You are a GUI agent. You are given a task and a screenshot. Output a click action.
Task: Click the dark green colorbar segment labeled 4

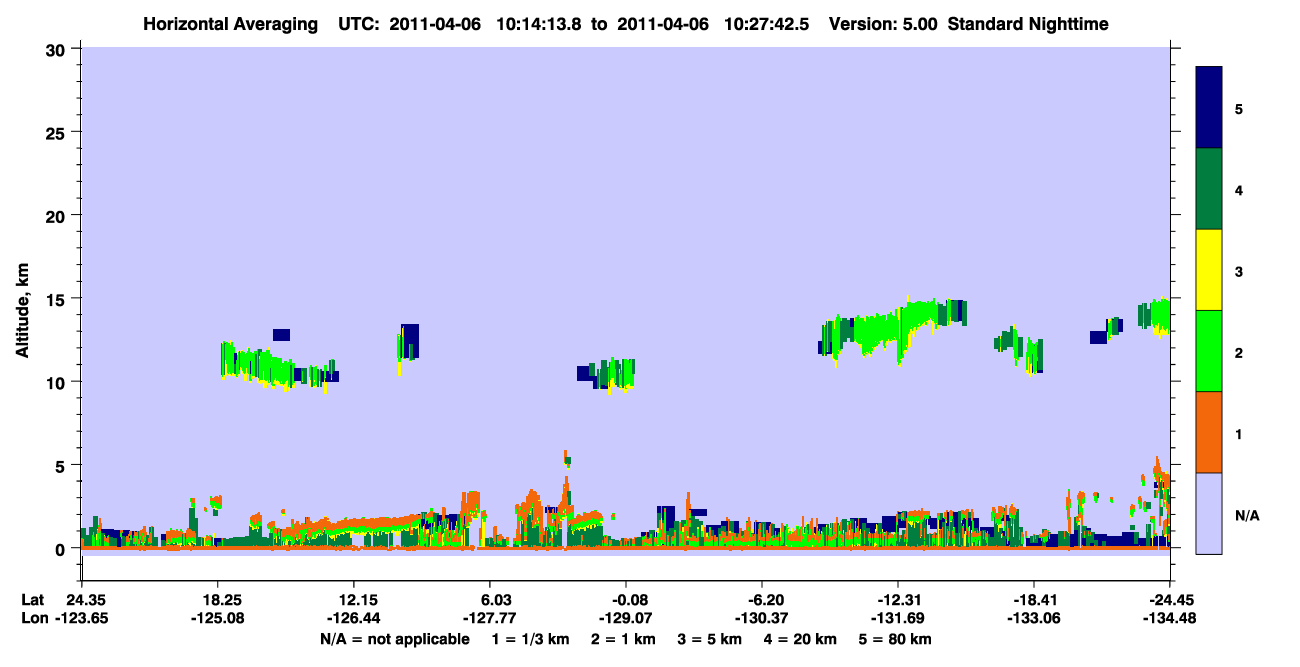point(1209,189)
